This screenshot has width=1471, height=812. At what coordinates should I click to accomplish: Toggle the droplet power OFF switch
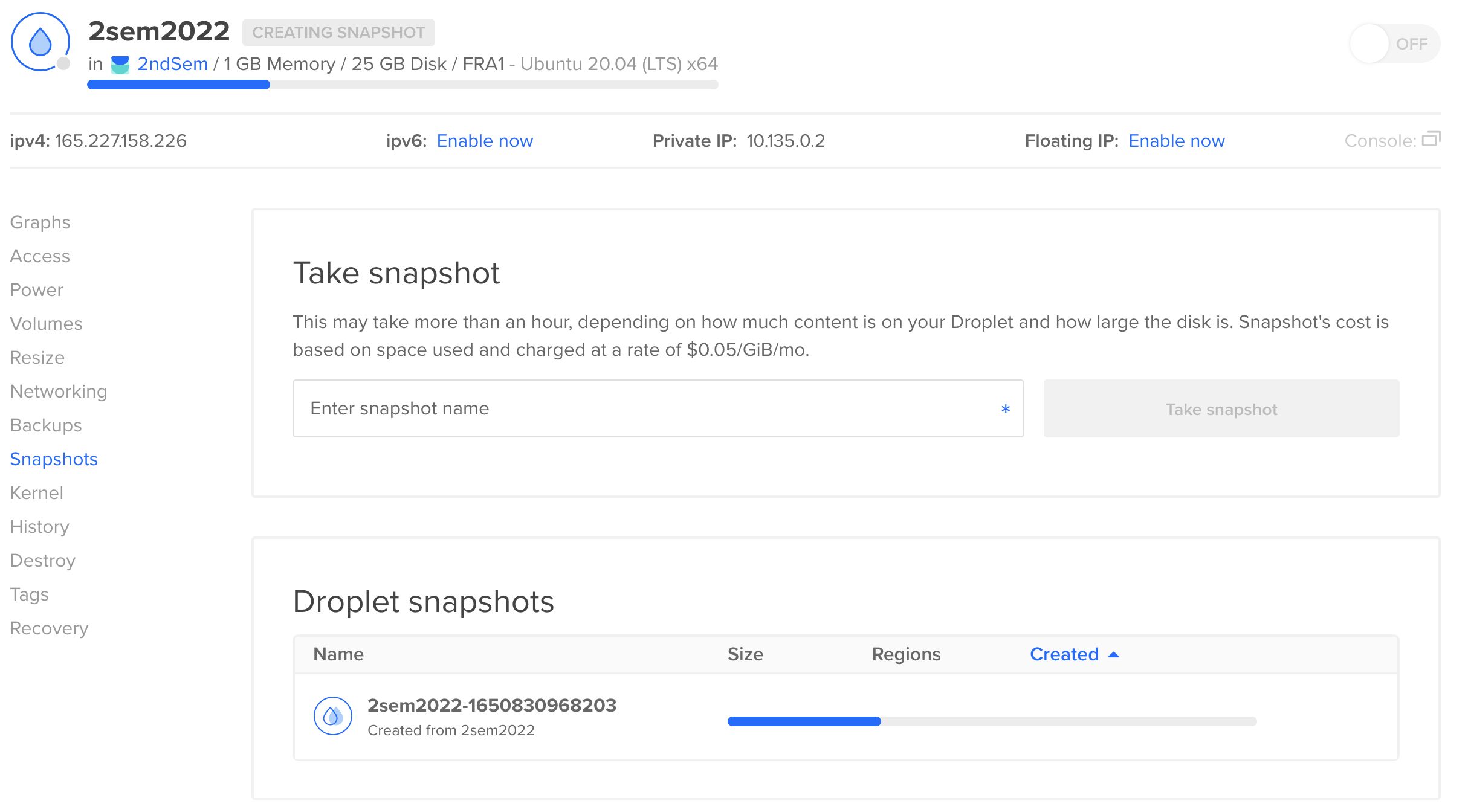click(x=1394, y=43)
